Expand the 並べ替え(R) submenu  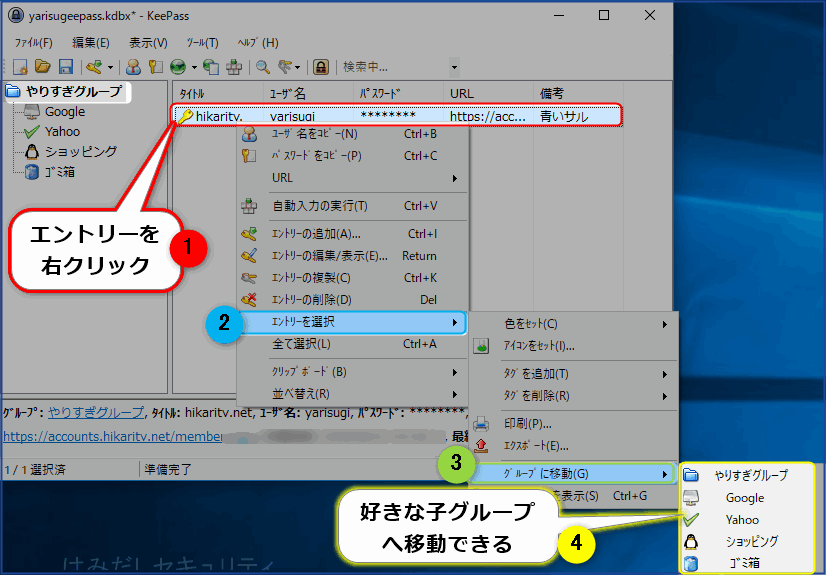352,394
